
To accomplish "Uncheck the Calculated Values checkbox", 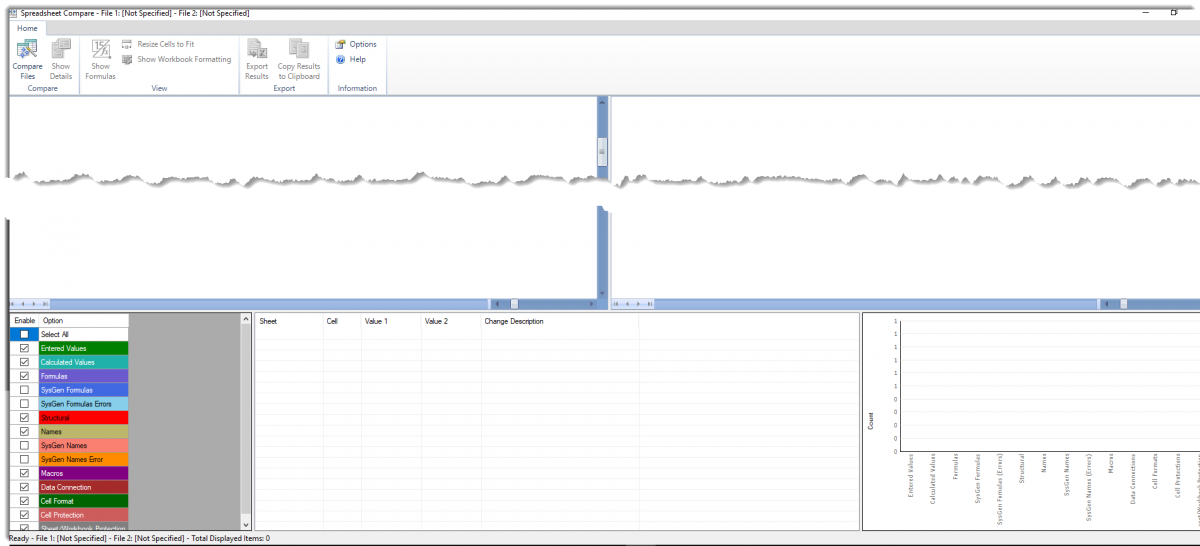I will (24, 362).
